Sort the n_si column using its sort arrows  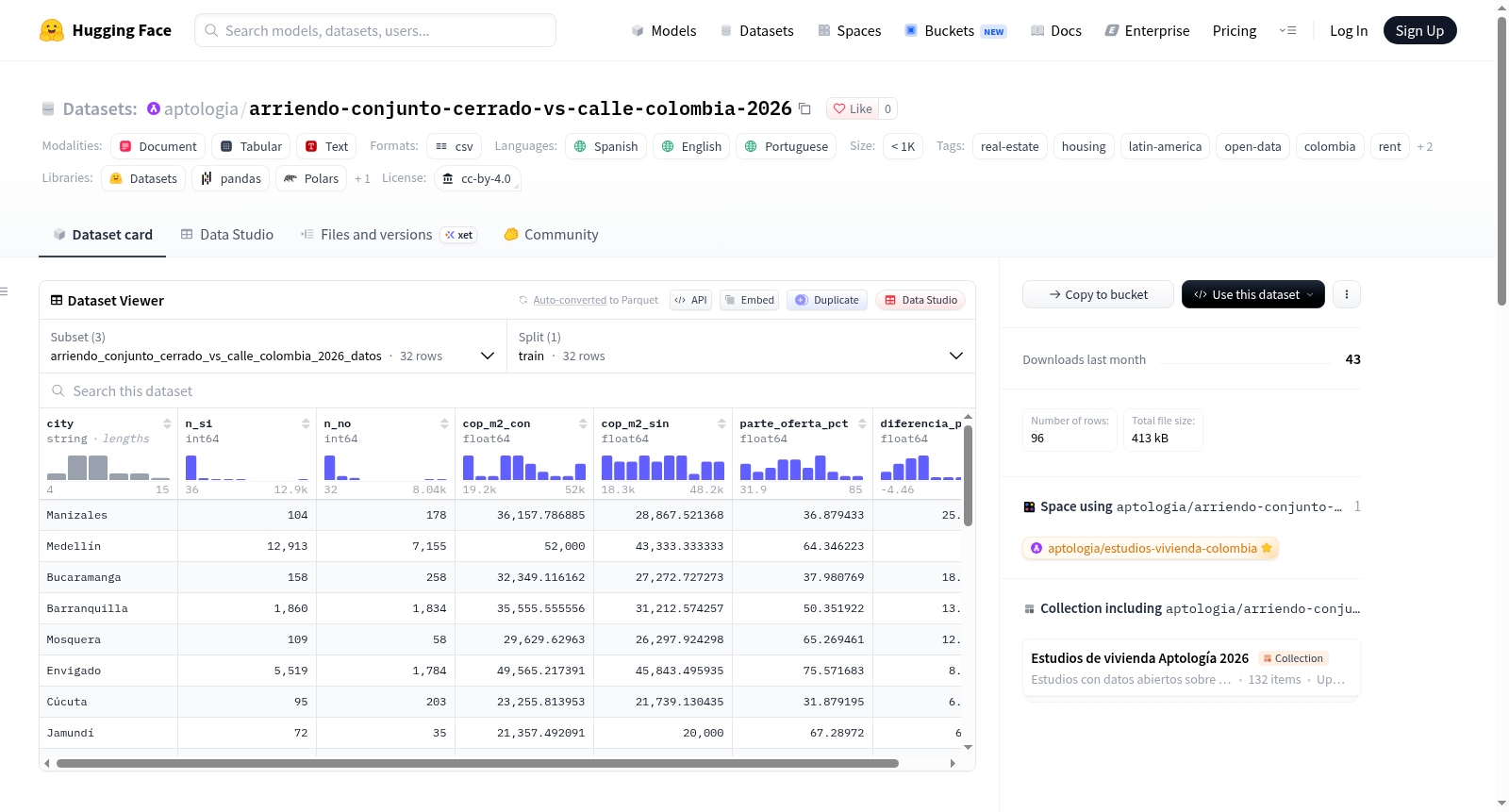[x=306, y=423]
